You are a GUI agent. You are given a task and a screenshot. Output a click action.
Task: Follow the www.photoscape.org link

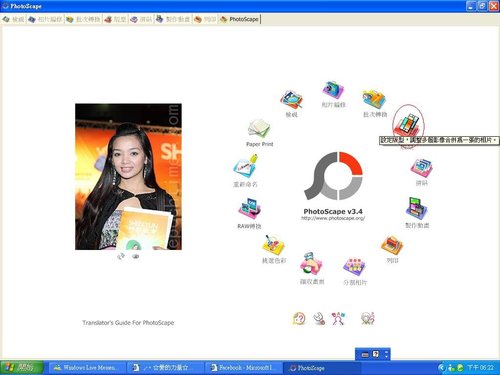333,218
